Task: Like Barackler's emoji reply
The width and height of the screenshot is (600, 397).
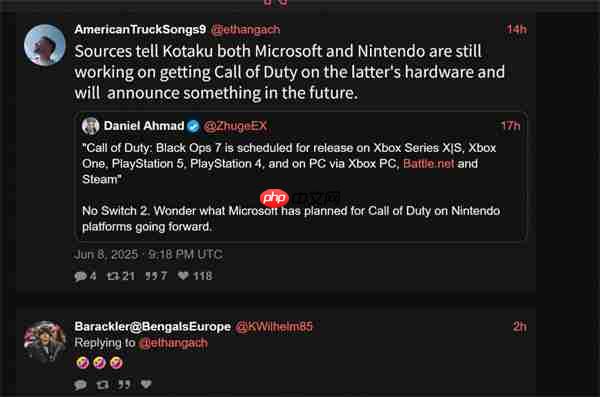Action: tap(146, 384)
